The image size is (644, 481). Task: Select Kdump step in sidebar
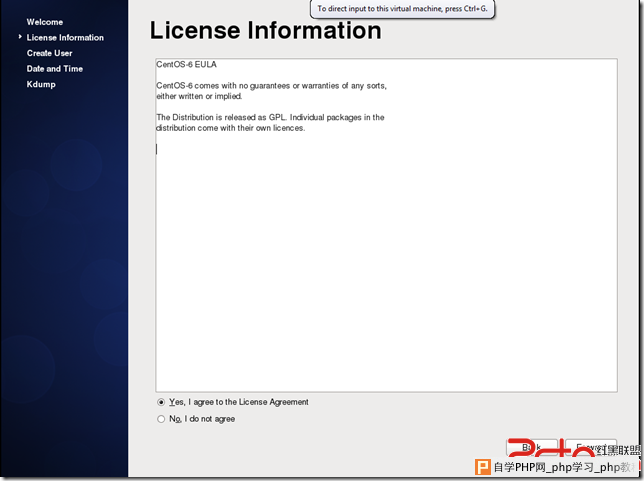coord(41,85)
